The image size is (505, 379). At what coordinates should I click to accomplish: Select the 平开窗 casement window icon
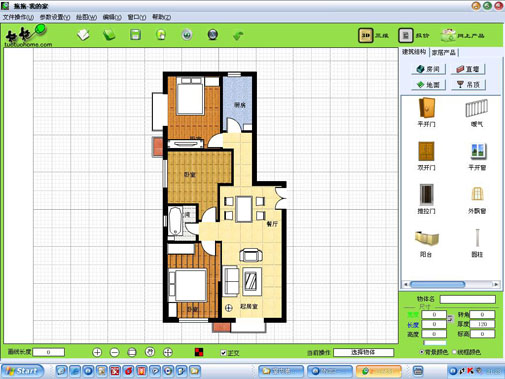point(478,151)
